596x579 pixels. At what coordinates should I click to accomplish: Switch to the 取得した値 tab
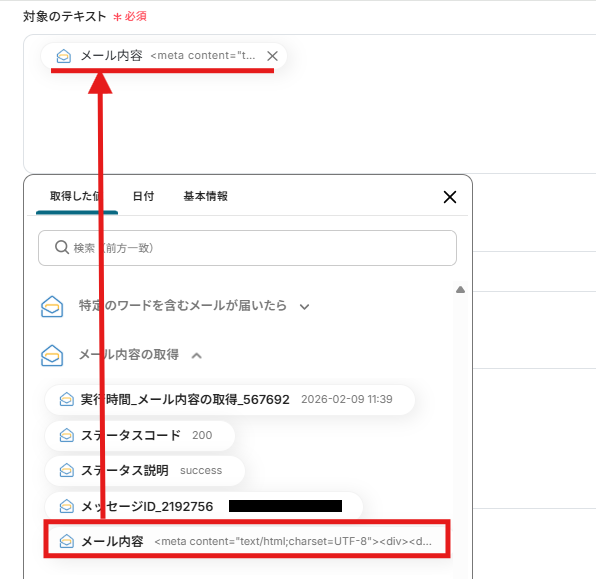point(77,196)
